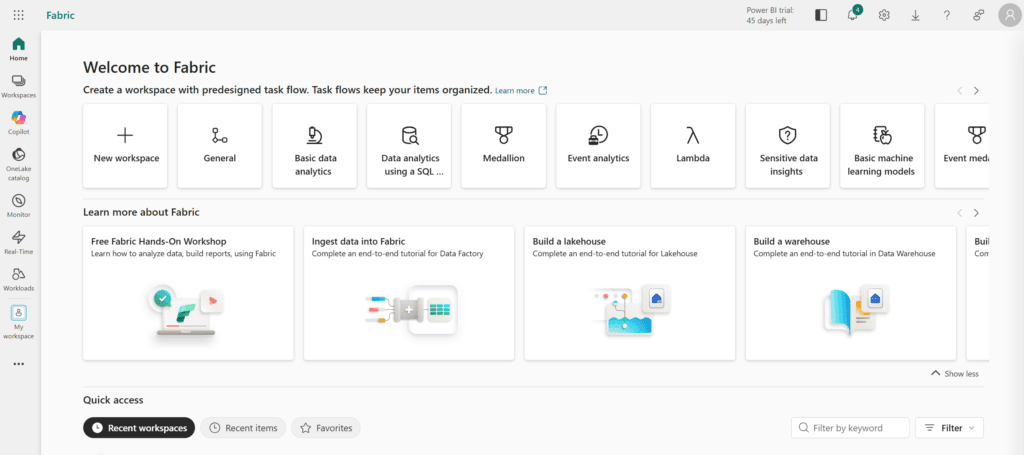Collapse learning section with Show less
The height and width of the screenshot is (455, 1024).
point(955,373)
